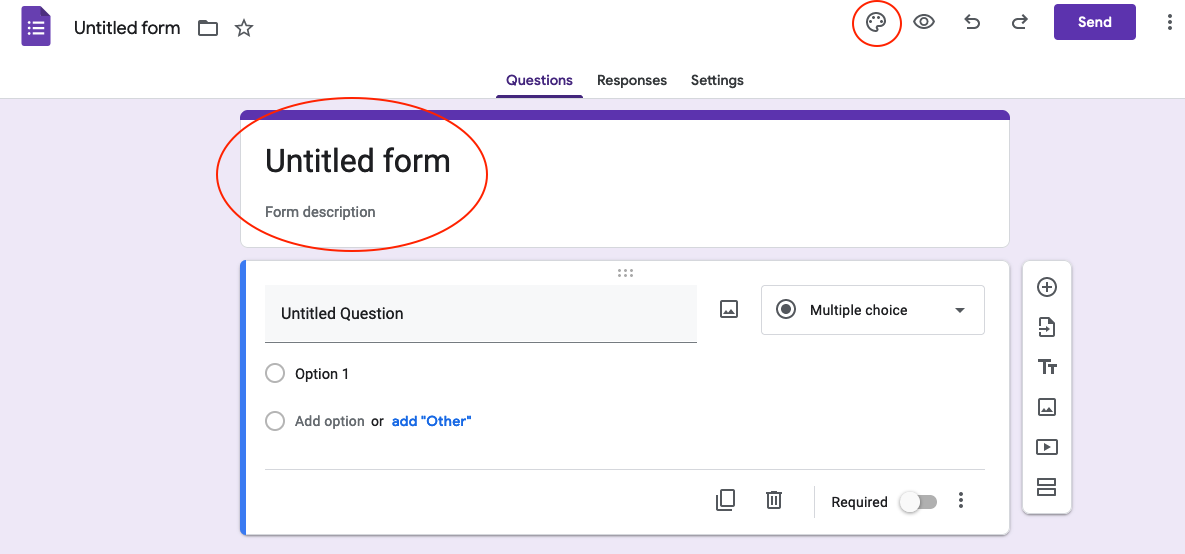This screenshot has height=554, width=1185.
Task: Add a new question with plus icon
Action: click(x=1047, y=288)
